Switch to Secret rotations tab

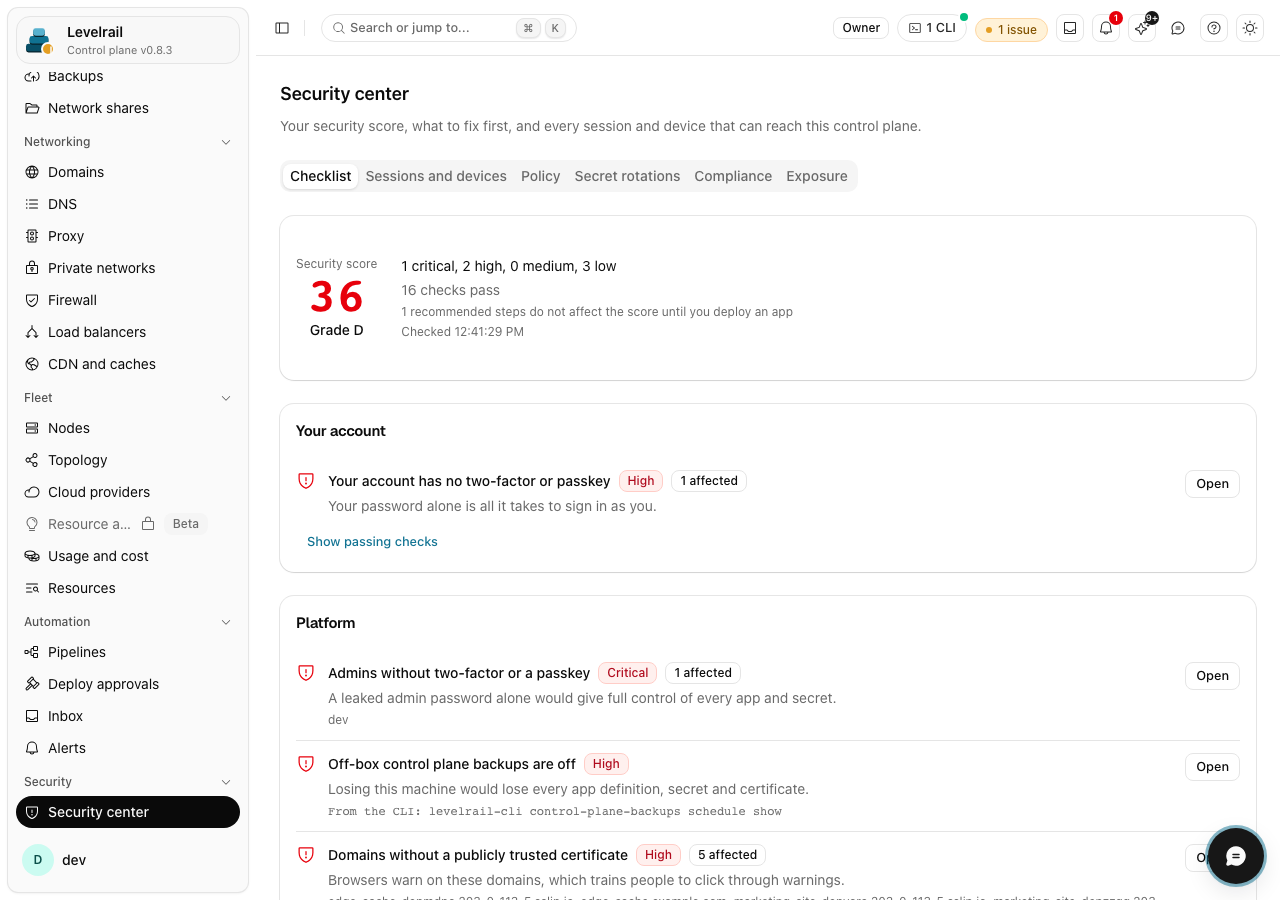pyautogui.click(x=627, y=176)
